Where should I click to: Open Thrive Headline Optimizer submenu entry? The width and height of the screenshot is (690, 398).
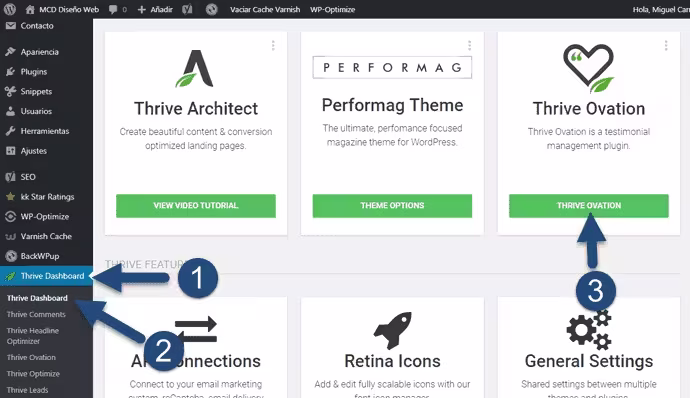tap(33, 336)
